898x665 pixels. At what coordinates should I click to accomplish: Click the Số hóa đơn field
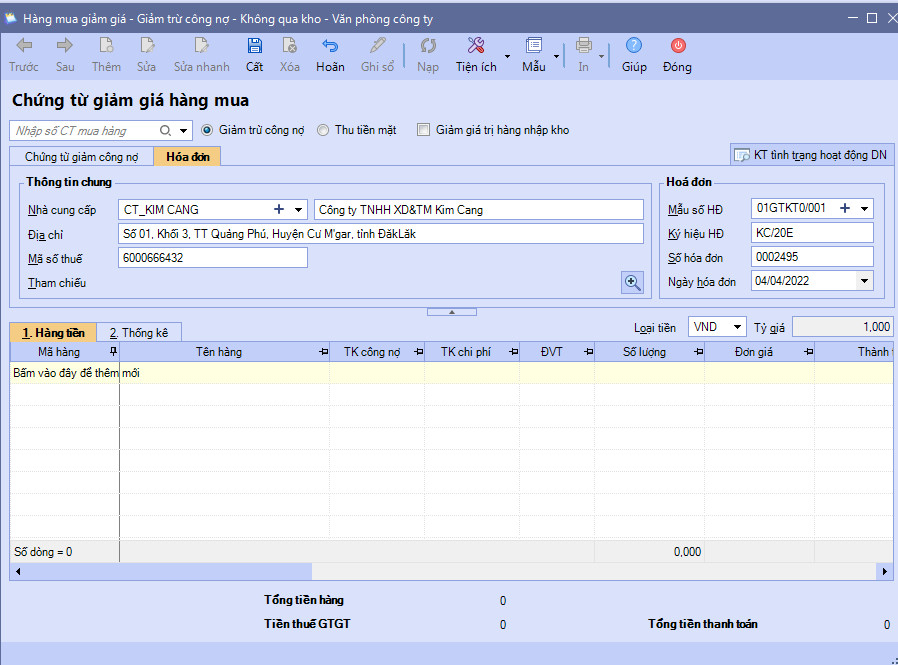[x=812, y=257]
